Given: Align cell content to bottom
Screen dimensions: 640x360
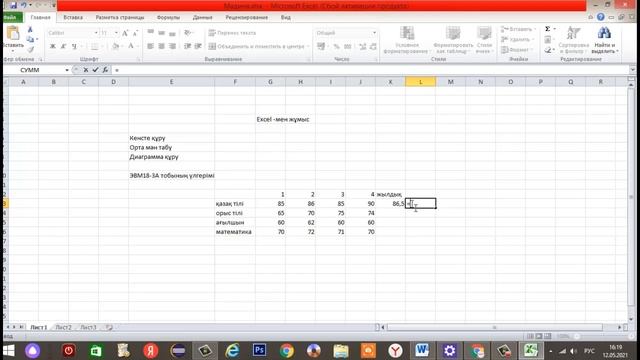Looking at the screenshot, I should pos(172,33).
